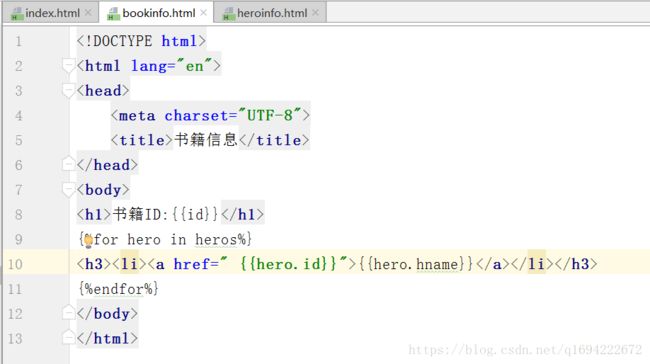Viewport: 650px width, 364px height.
Task: Collapse the head tag fold on line 3
Action: tap(68, 90)
